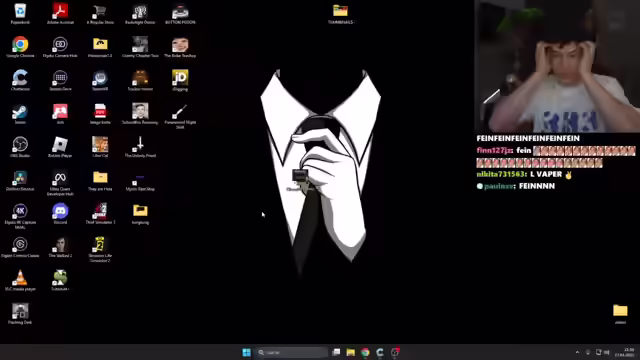The width and height of the screenshot is (640, 360).
Task: Click chat username nikita731563
Action: pyautogui.click(x=500, y=174)
